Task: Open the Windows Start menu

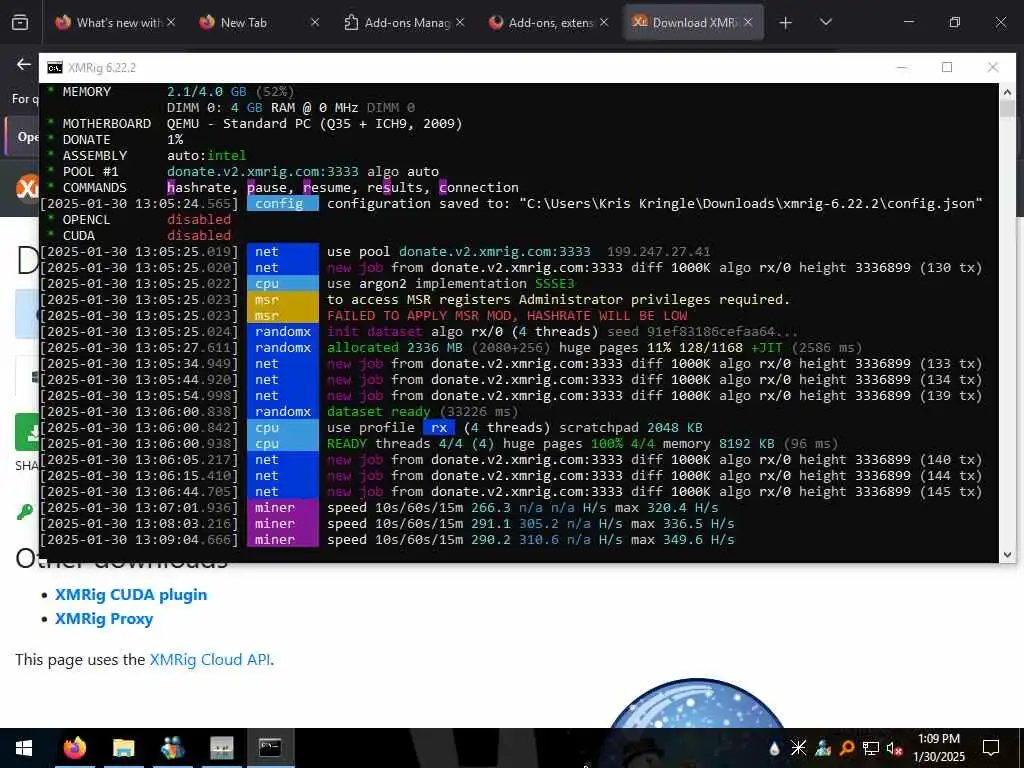Action: 24,748
